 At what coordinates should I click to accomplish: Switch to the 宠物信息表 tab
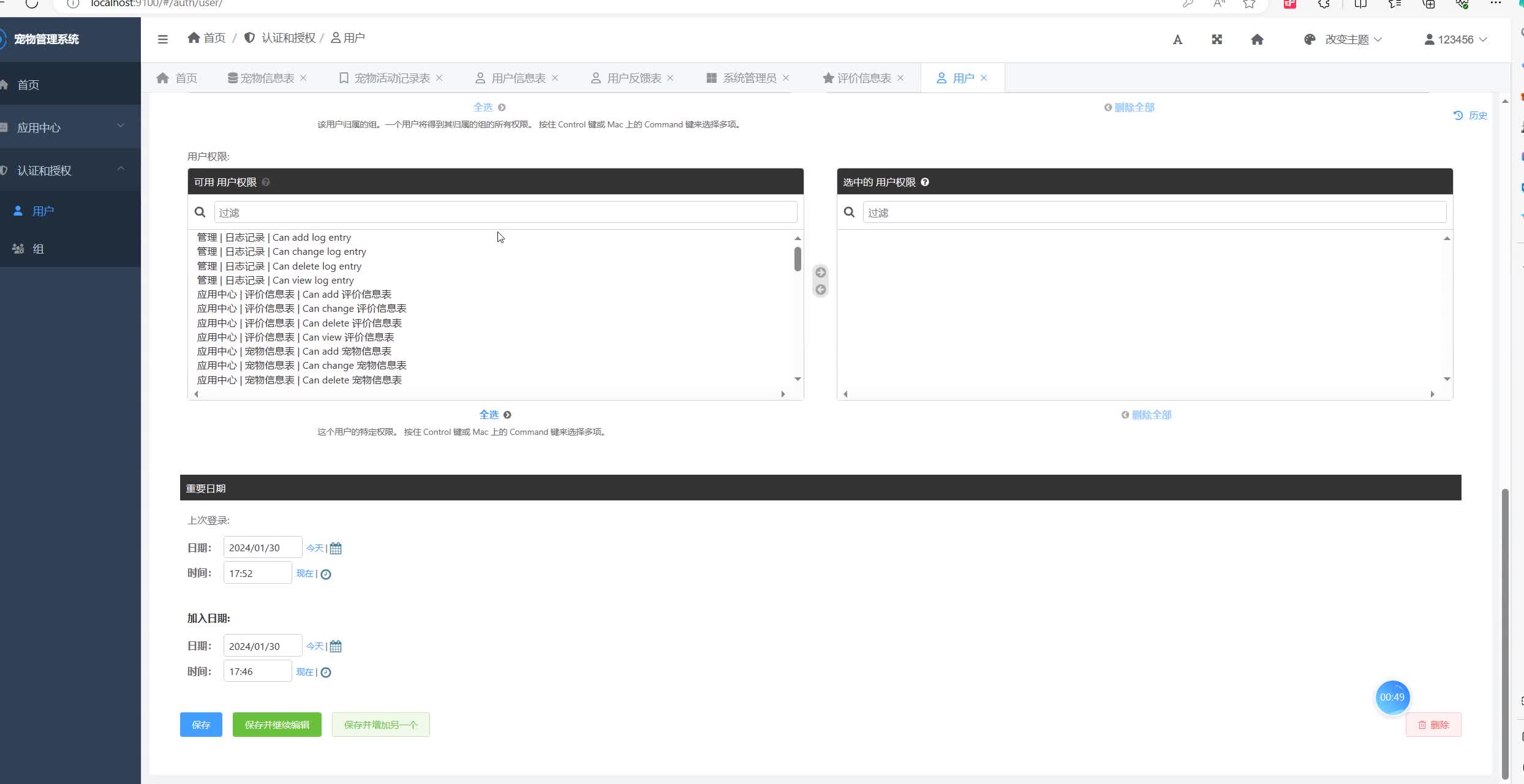pyautogui.click(x=266, y=78)
